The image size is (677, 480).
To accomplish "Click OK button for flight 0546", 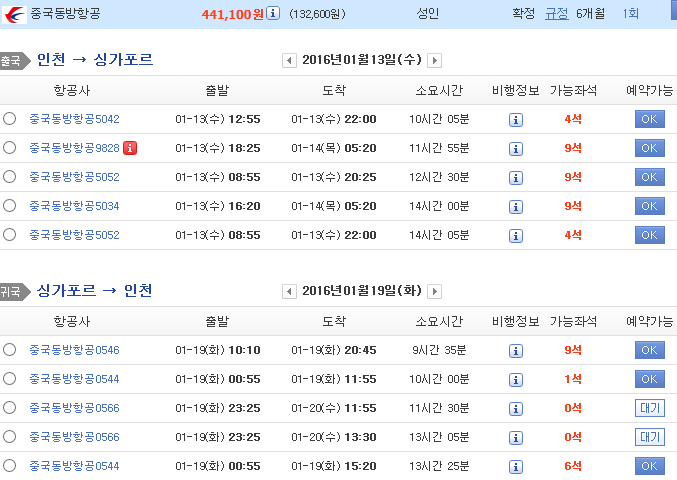I will click(x=649, y=350).
